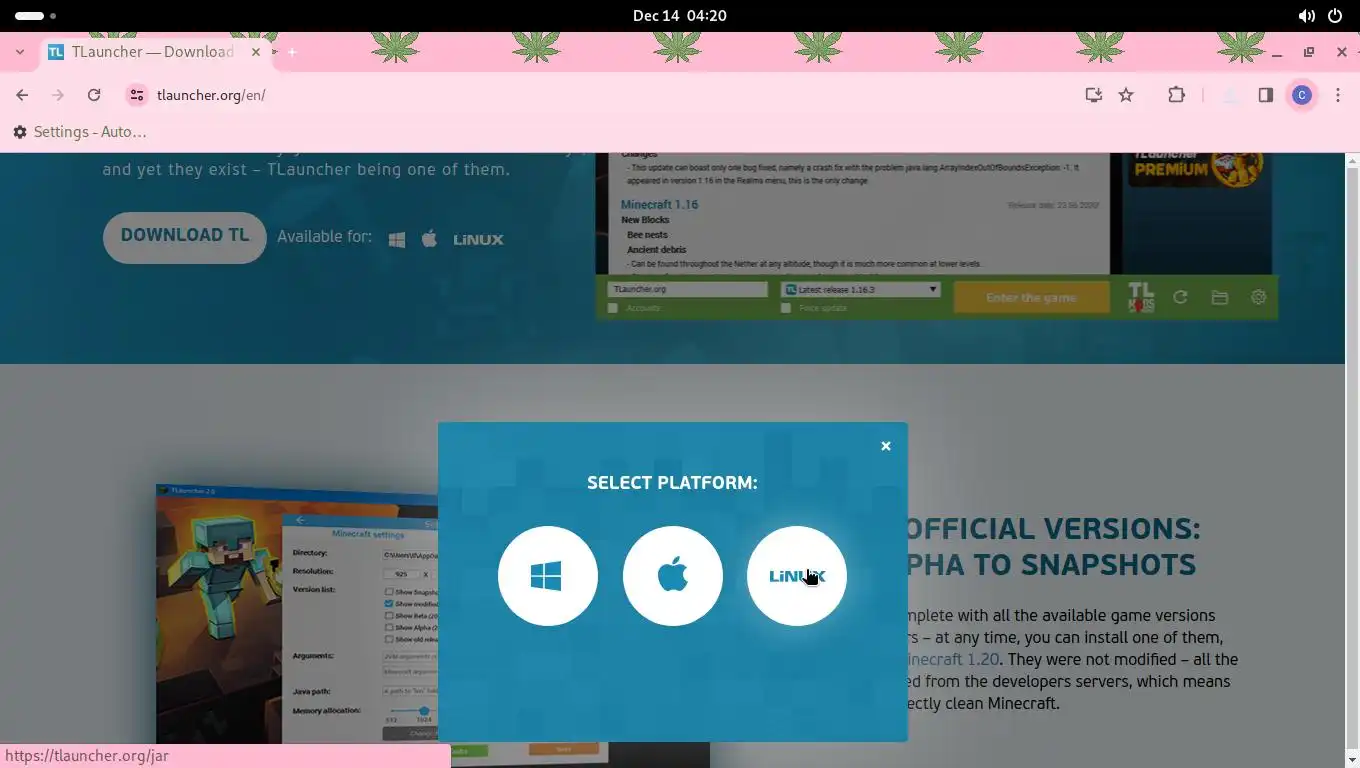The height and width of the screenshot is (768, 1360).
Task: Open the Extensions puzzle icon
Action: coord(1176,95)
